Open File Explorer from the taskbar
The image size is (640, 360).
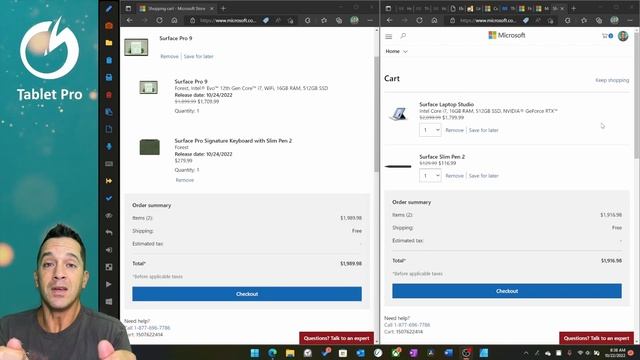point(290,353)
